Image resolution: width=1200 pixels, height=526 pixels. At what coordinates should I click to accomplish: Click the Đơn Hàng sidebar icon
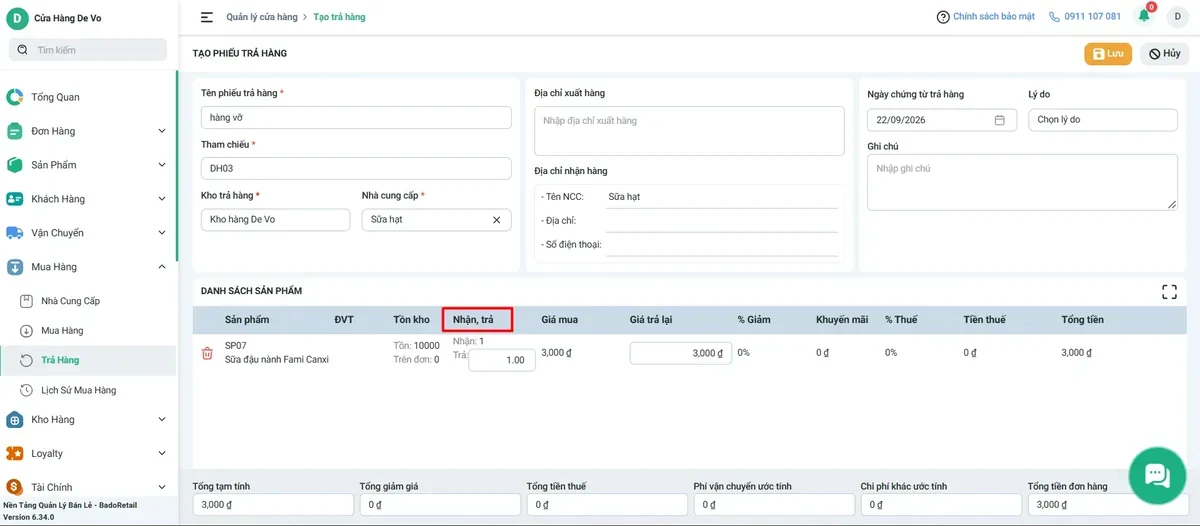[x=15, y=131]
